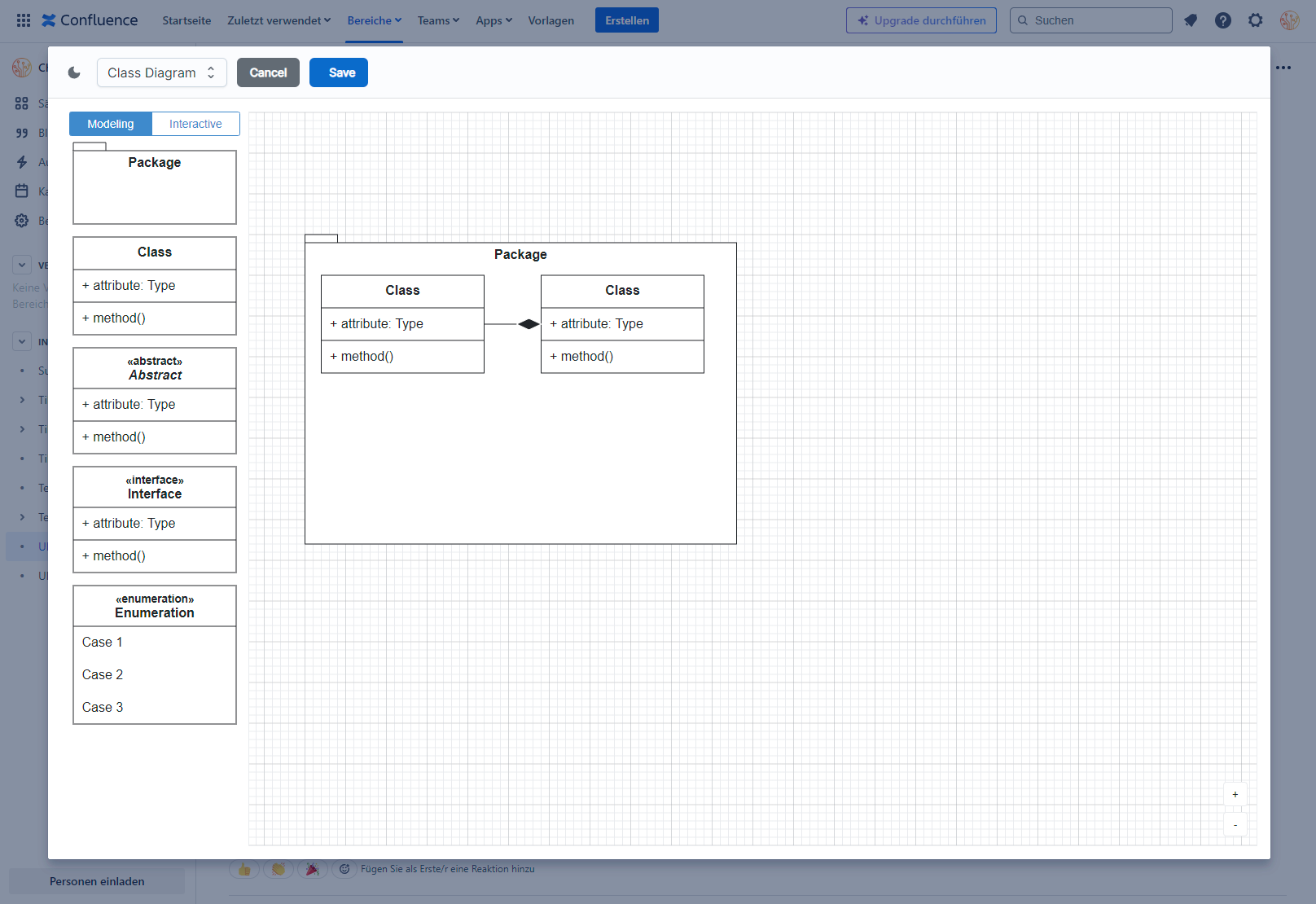Switch to Interactive mode

pyautogui.click(x=195, y=124)
